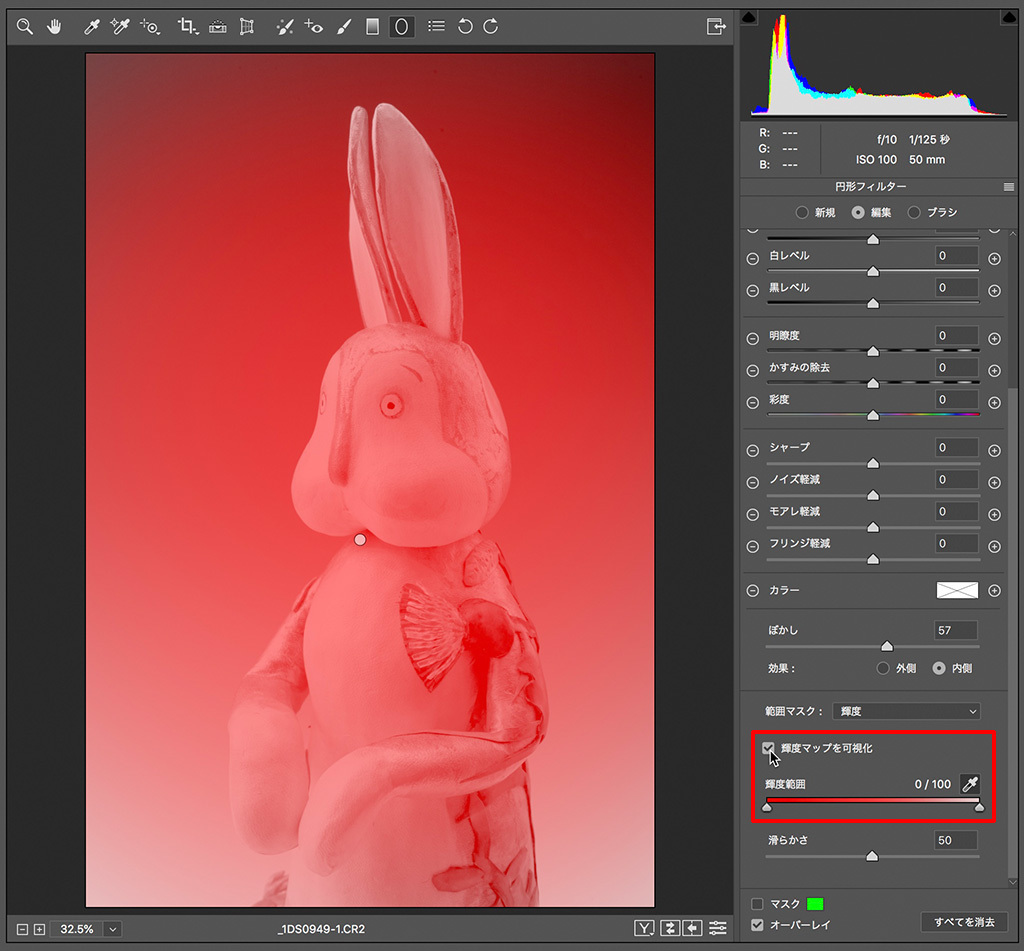This screenshot has width=1024, height=951.
Task: Select the Hand tool
Action: pos(54,27)
